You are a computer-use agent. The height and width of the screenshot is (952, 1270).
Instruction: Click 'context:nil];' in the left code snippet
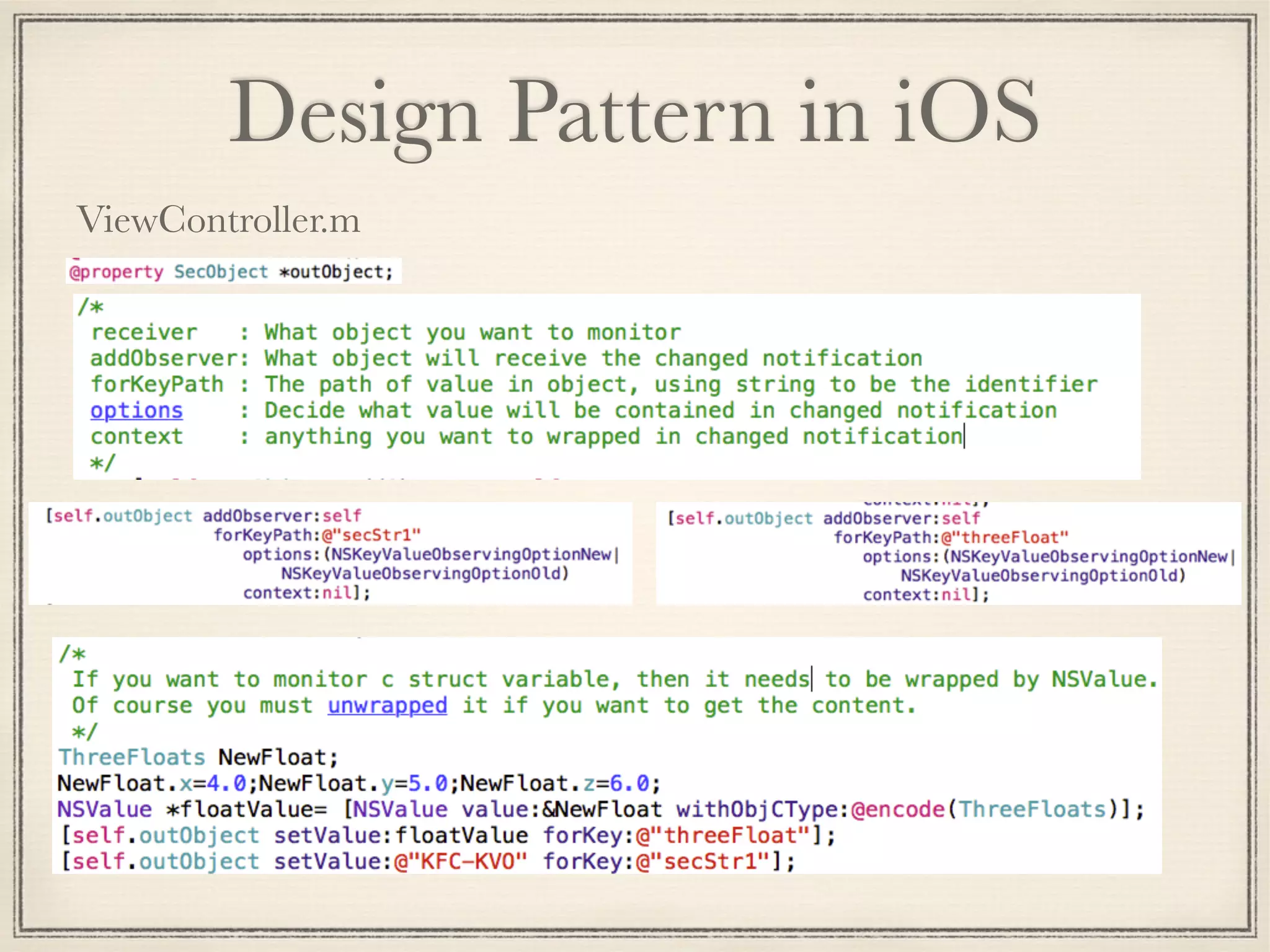[x=306, y=593]
